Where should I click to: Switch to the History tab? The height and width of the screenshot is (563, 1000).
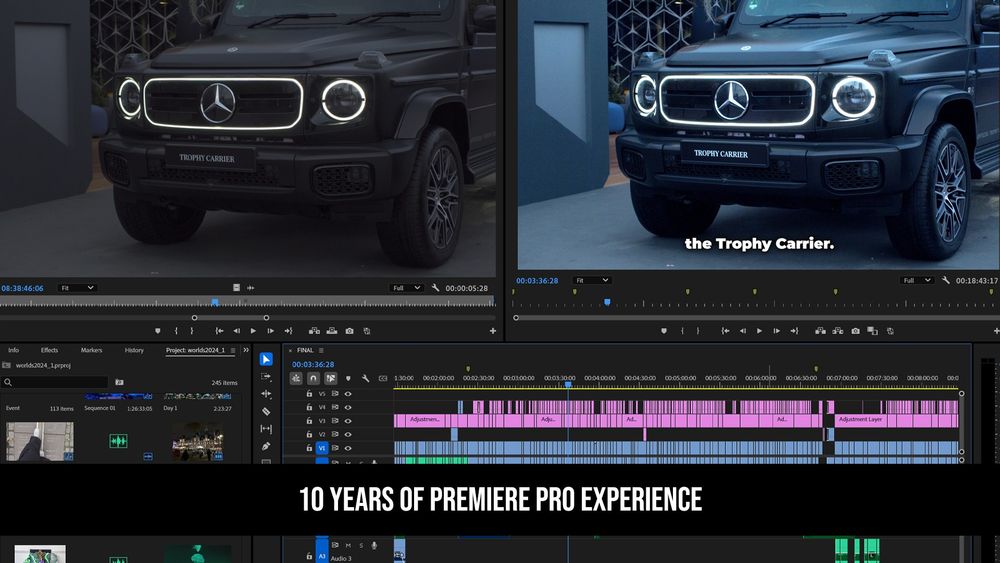tap(134, 350)
